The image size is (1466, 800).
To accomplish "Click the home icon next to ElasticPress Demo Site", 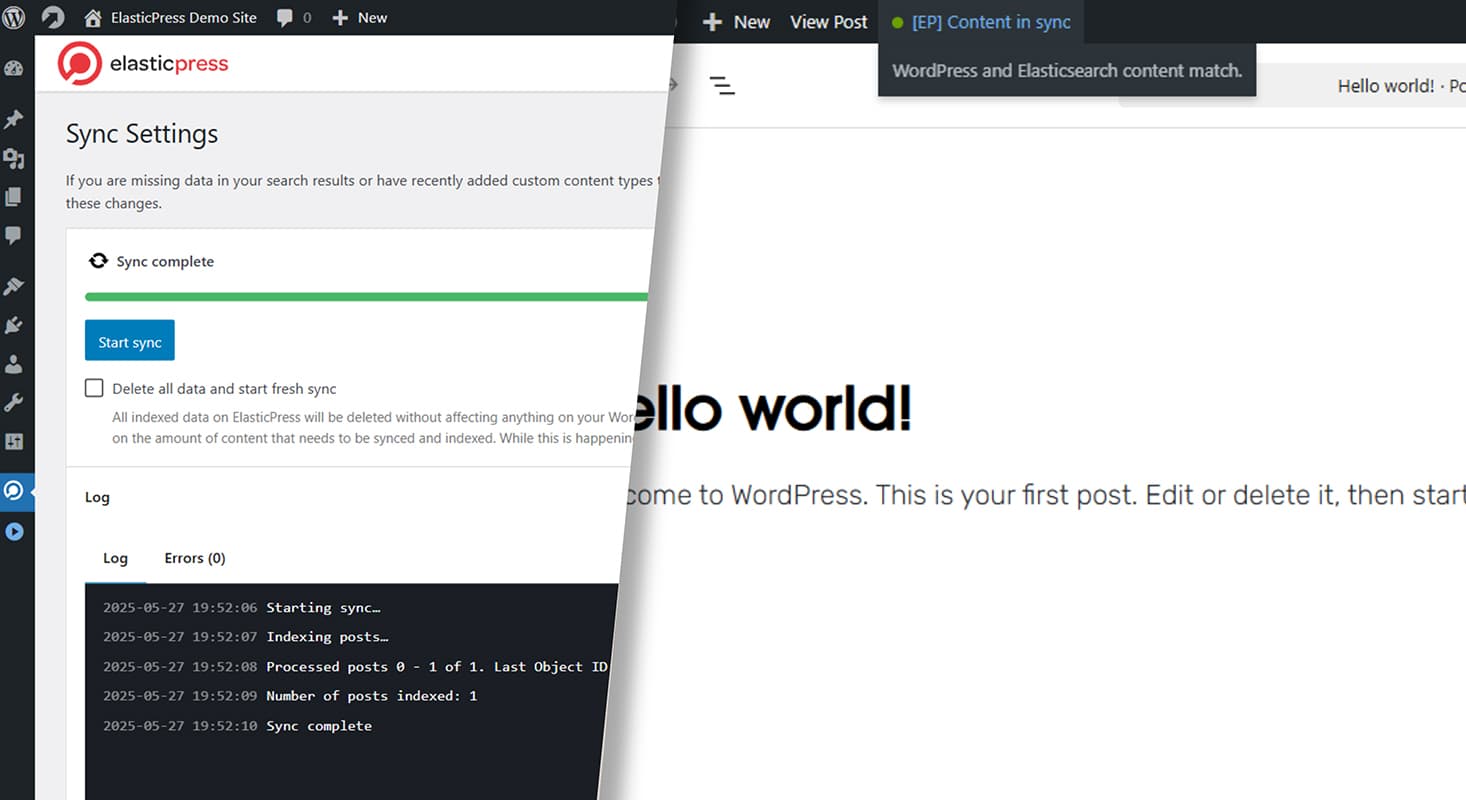I will pos(93,17).
